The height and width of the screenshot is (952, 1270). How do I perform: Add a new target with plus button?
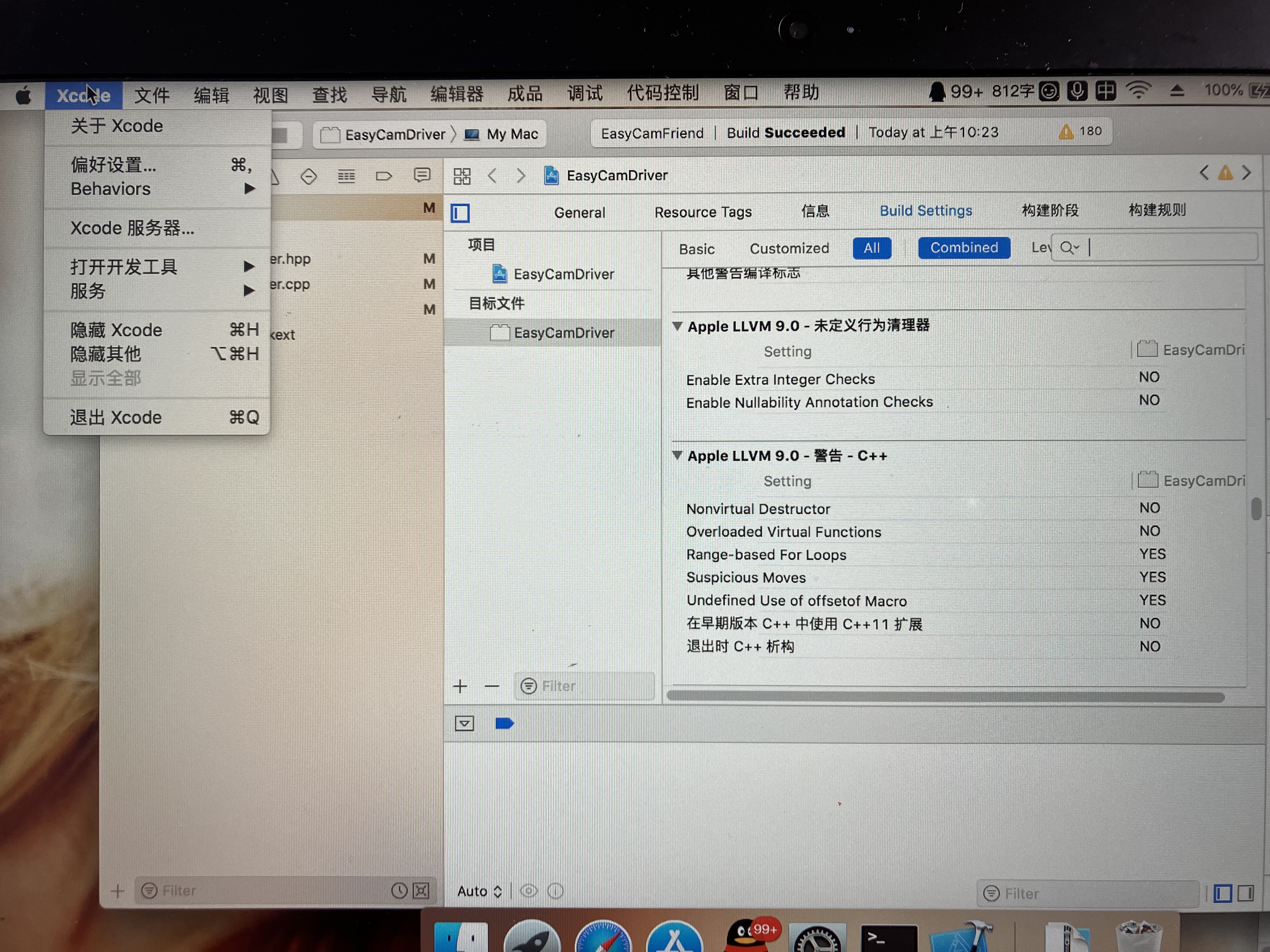460,686
